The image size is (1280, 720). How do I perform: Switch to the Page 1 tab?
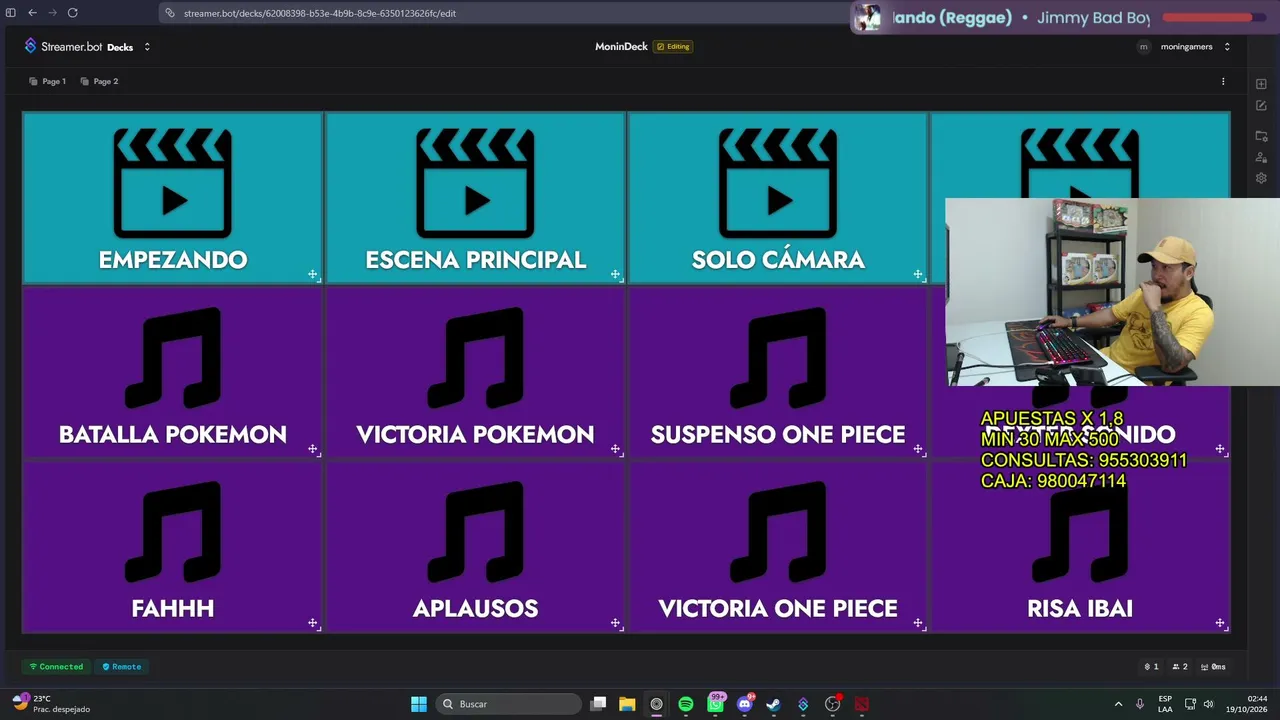pos(48,82)
